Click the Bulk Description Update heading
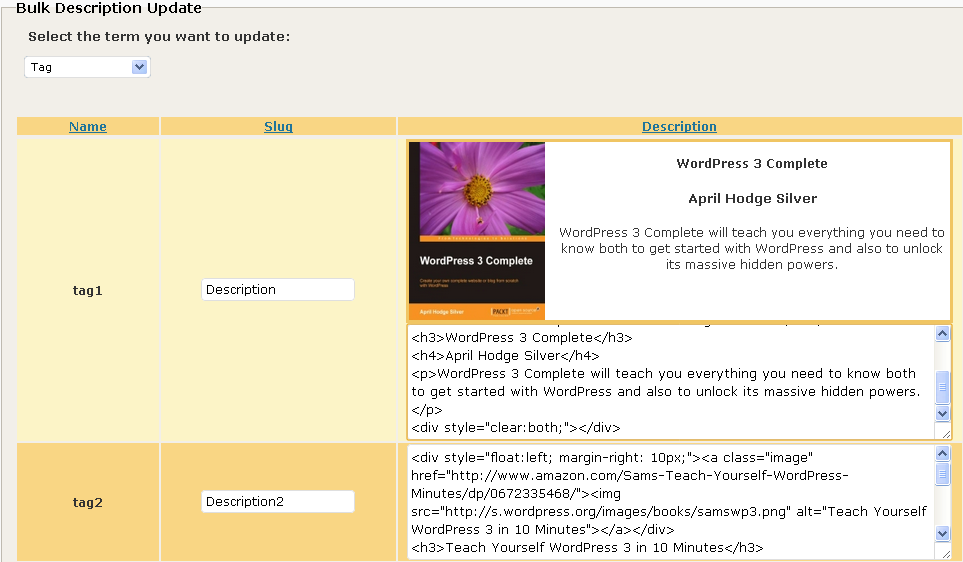The width and height of the screenshot is (963, 562). 109,8
